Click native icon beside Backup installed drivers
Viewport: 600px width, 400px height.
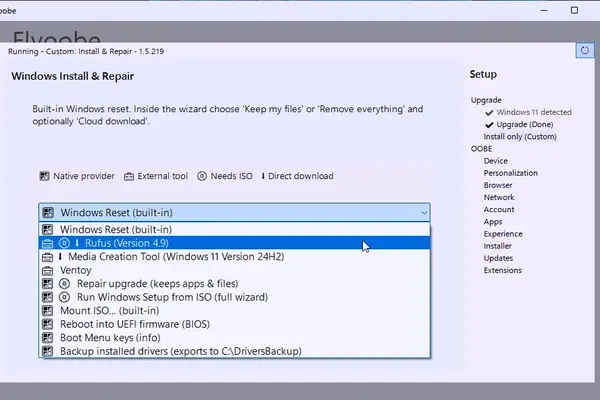47,351
